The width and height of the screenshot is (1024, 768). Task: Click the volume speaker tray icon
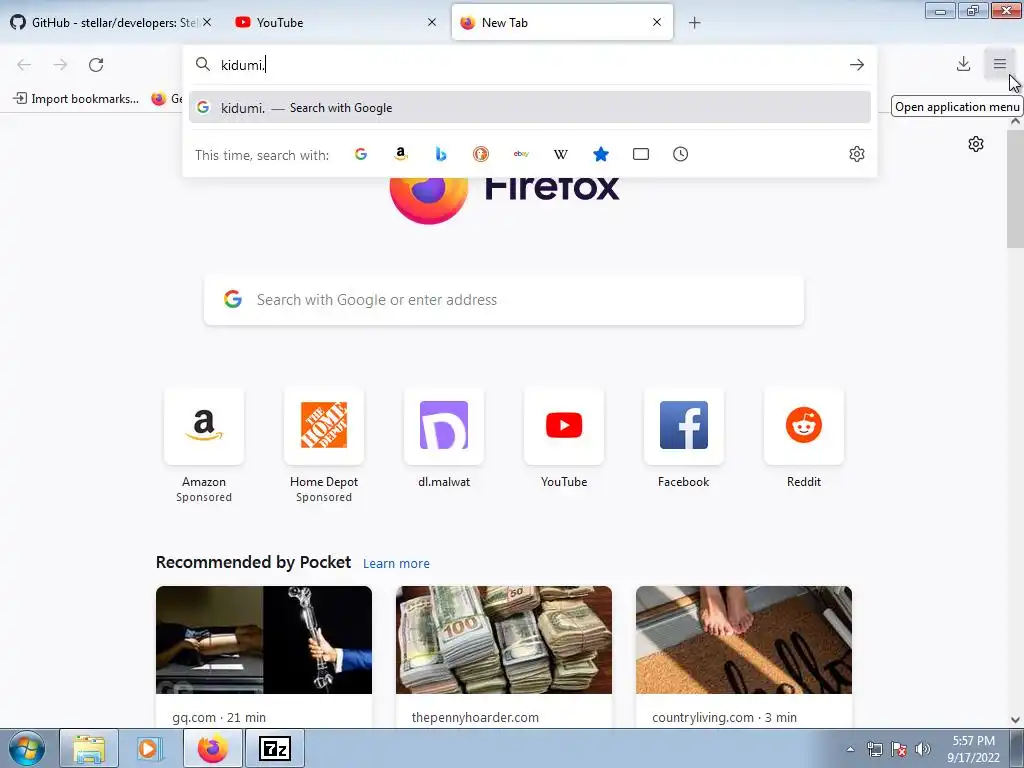923,749
